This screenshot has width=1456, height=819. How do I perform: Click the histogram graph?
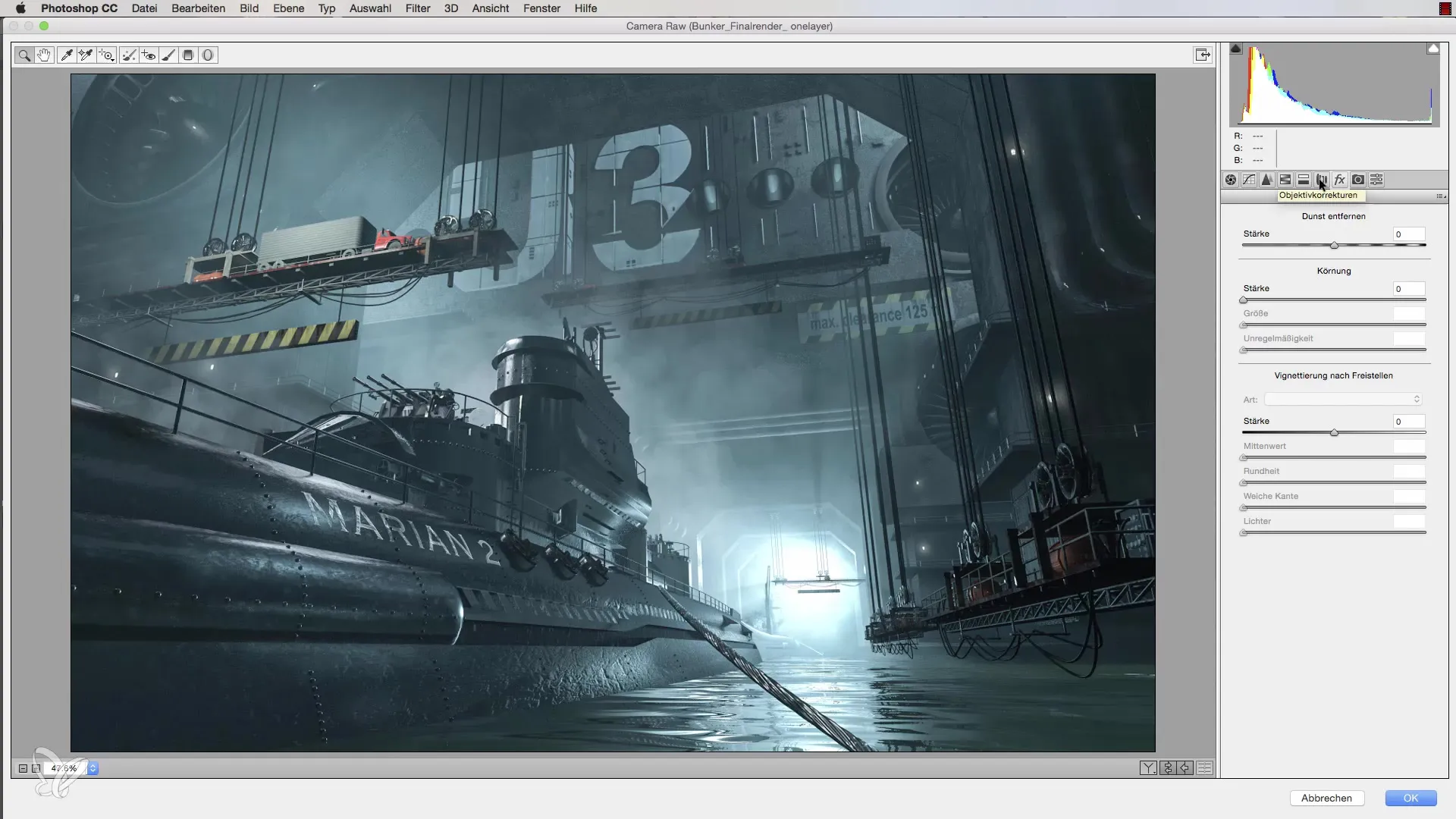click(x=1335, y=85)
